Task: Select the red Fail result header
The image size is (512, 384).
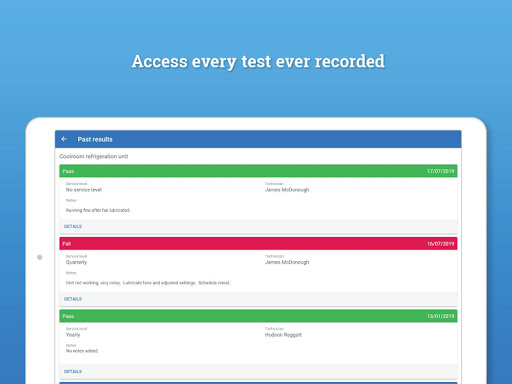Action: [258, 244]
